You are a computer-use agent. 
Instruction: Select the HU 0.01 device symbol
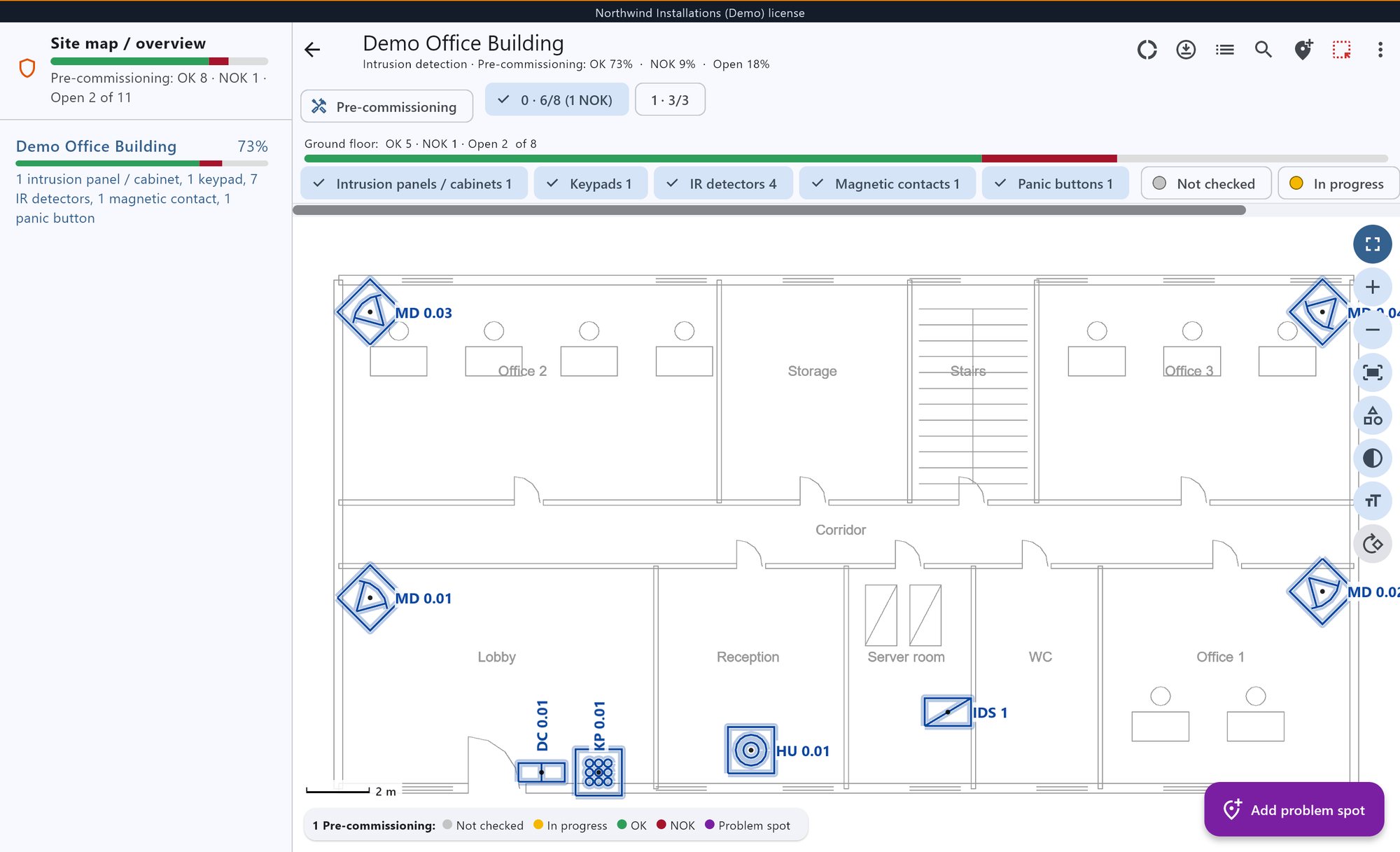pyautogui.click(x=750, y=750)
